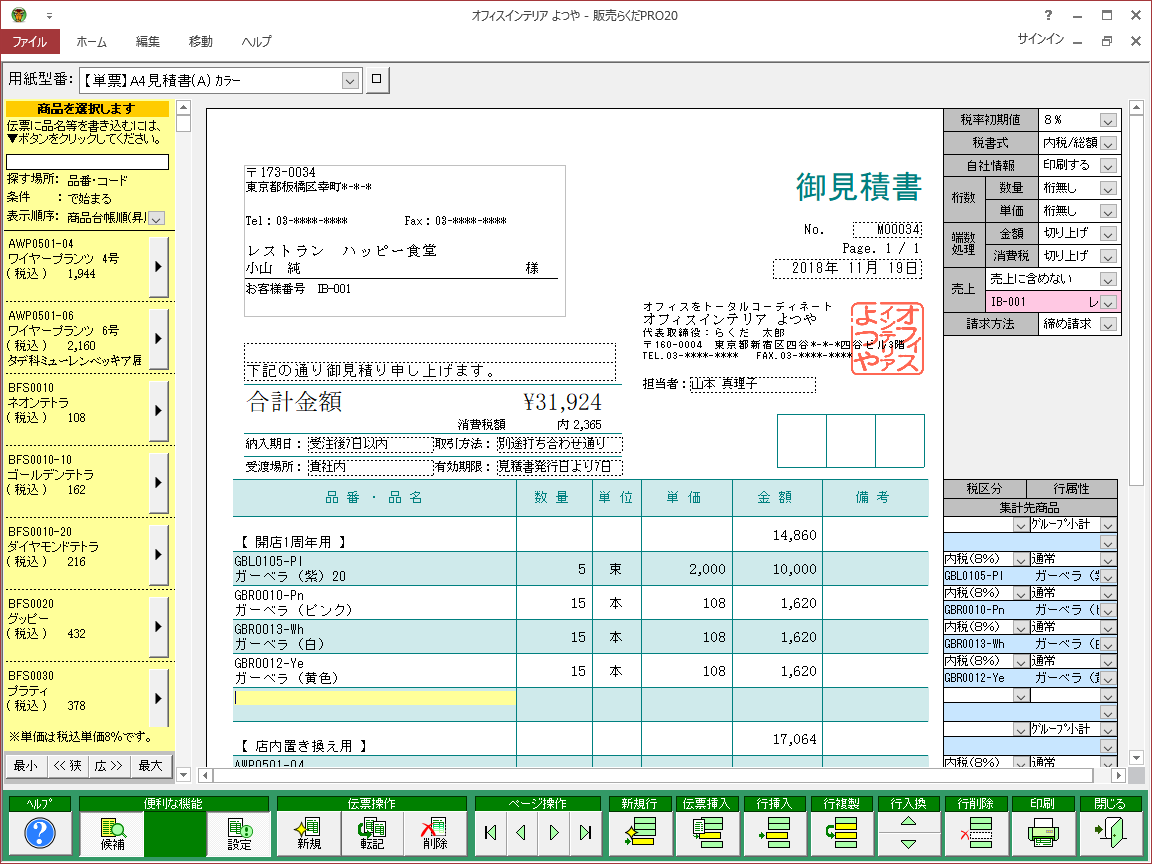Viewport: 1152px width, 864px height.
Task: Click the 転記 transfer icon
Action: (x=372, y=833)
